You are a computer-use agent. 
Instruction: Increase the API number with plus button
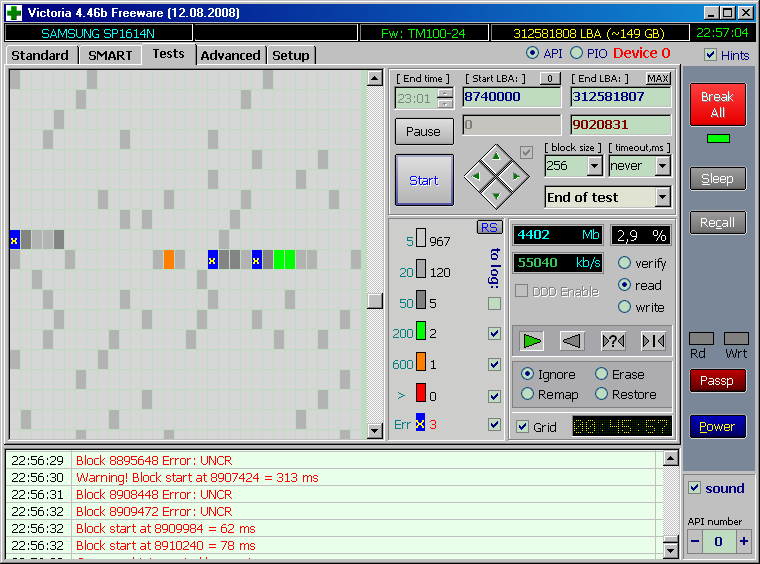[x=744, y=541]
